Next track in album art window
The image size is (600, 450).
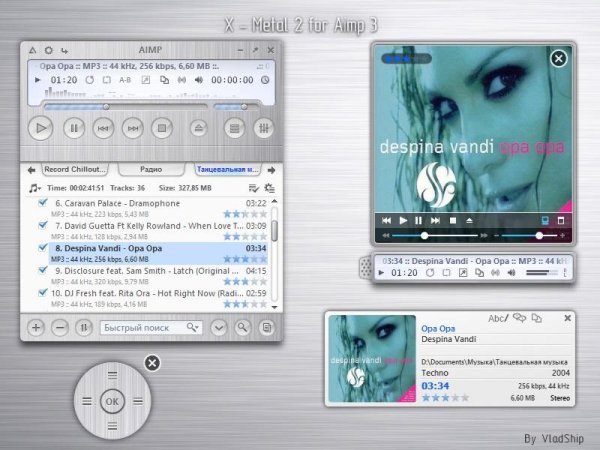(435, 220)
